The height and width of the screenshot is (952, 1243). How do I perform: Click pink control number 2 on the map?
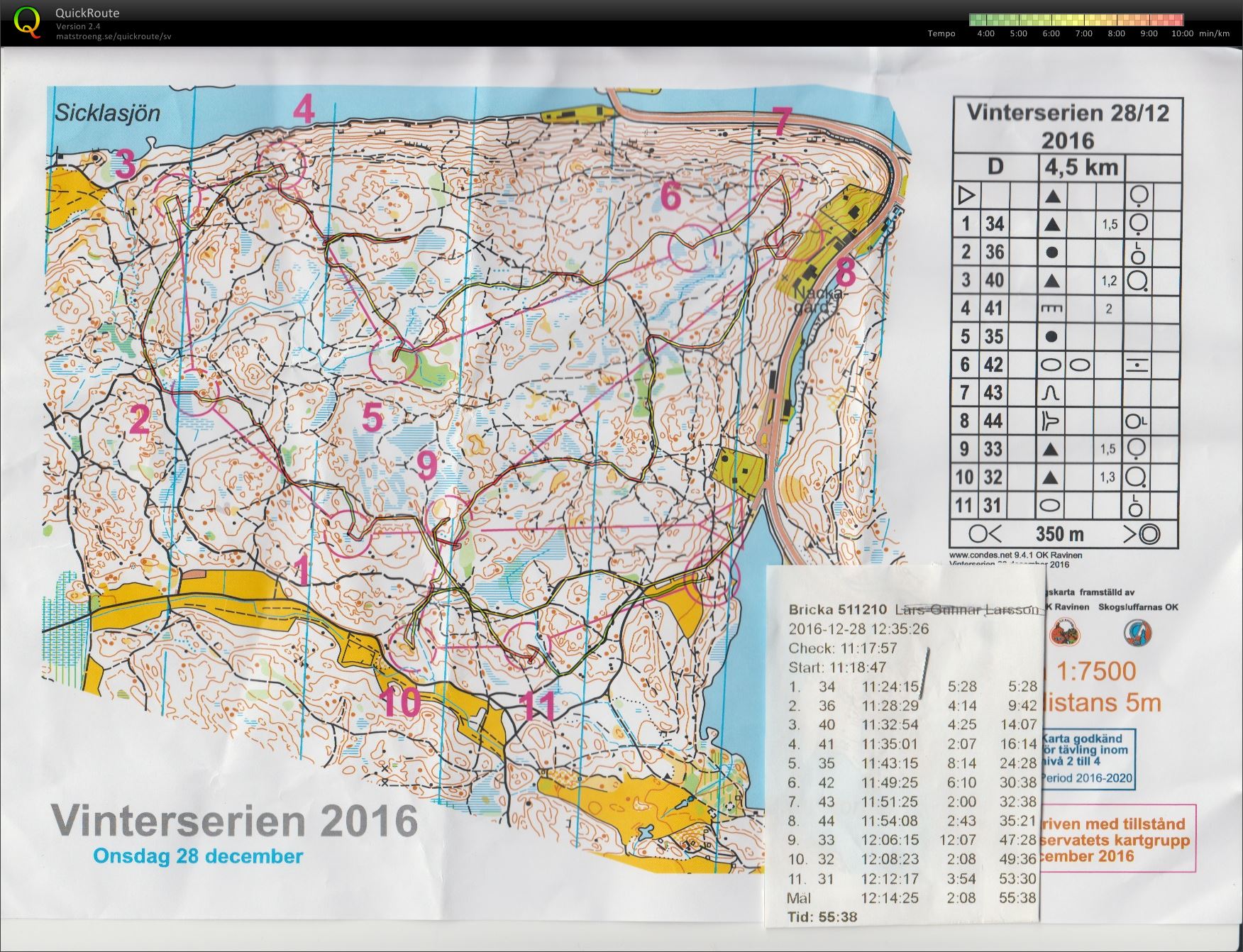coord(140,419)
